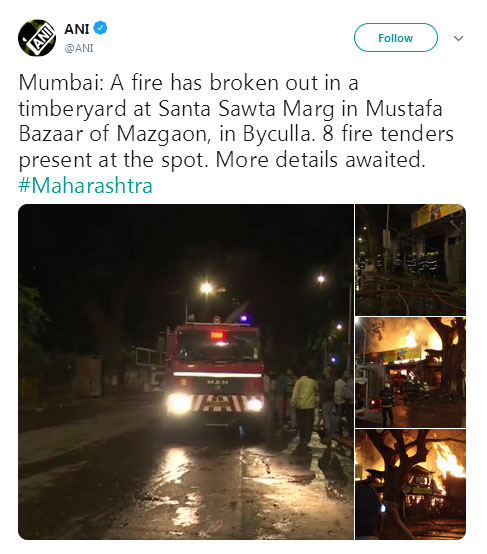Image resolution: width=487 pixels, height=554 pixels.
Task: View the tree silhouette against flames photo
Action: pos(410,484)
